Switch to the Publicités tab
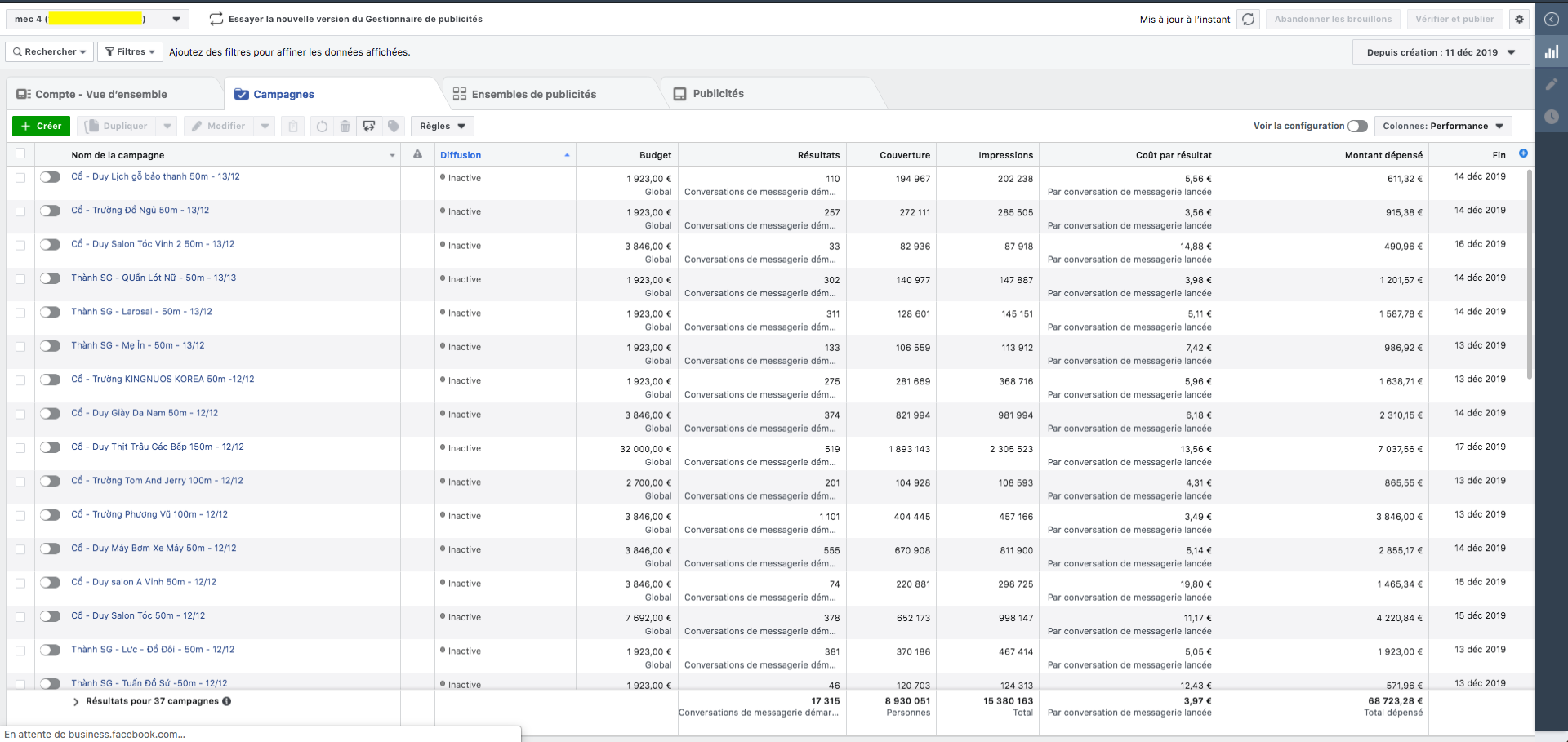This screenshot has height=742, width=1568. coord(718,94)
